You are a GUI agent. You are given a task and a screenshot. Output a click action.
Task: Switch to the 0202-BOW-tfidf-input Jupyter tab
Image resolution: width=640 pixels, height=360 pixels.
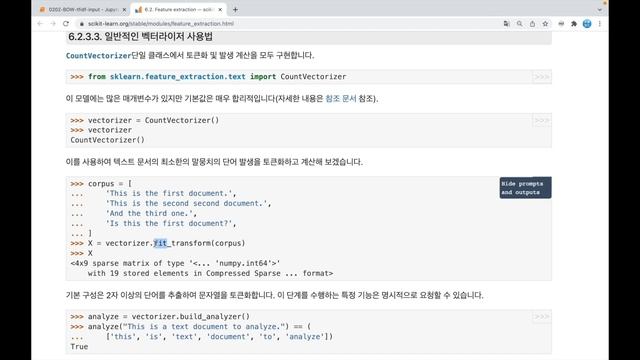pos(83,9)
